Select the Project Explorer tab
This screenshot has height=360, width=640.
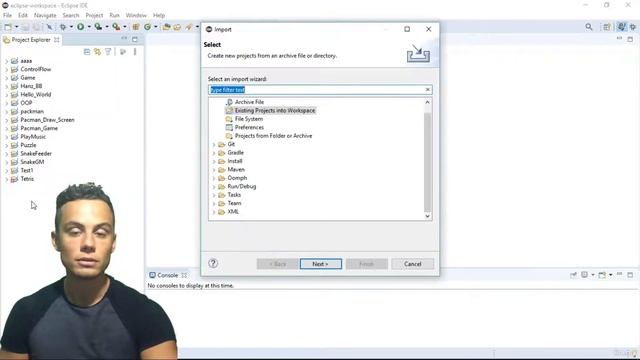pyautogui.click(x=31, y=40)
